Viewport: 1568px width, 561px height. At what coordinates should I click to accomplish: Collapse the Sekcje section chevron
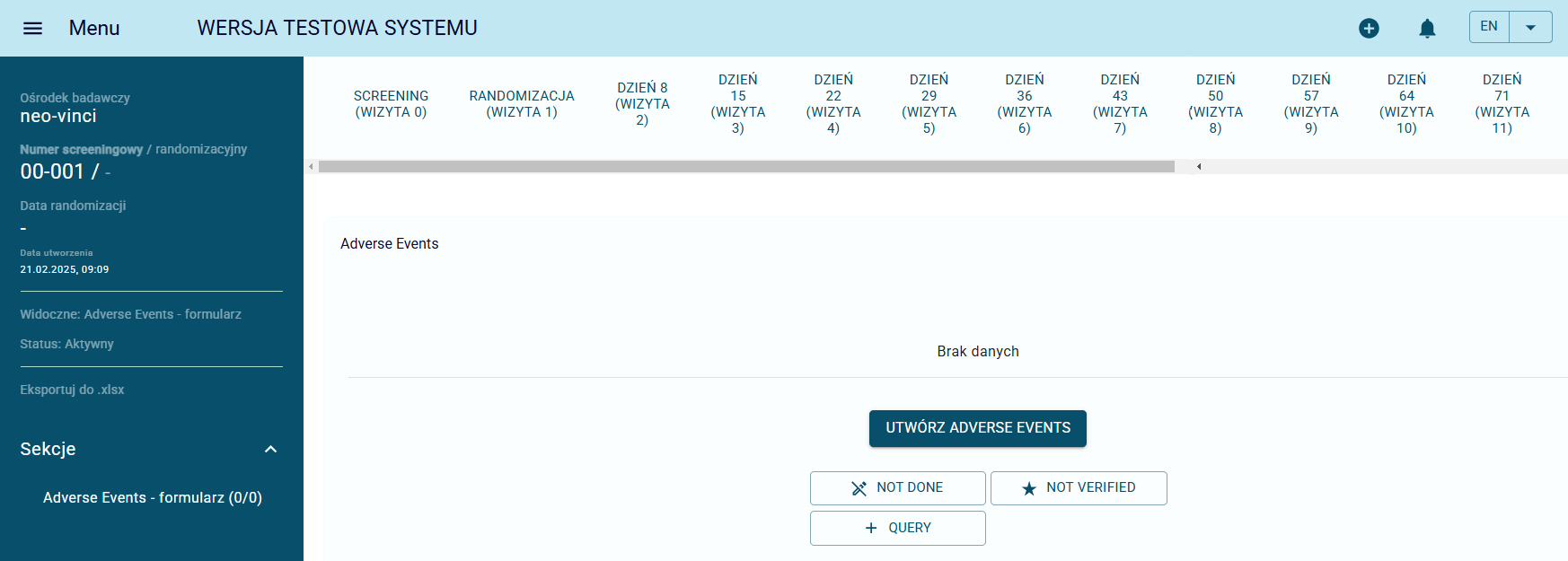tap(270, 449)
